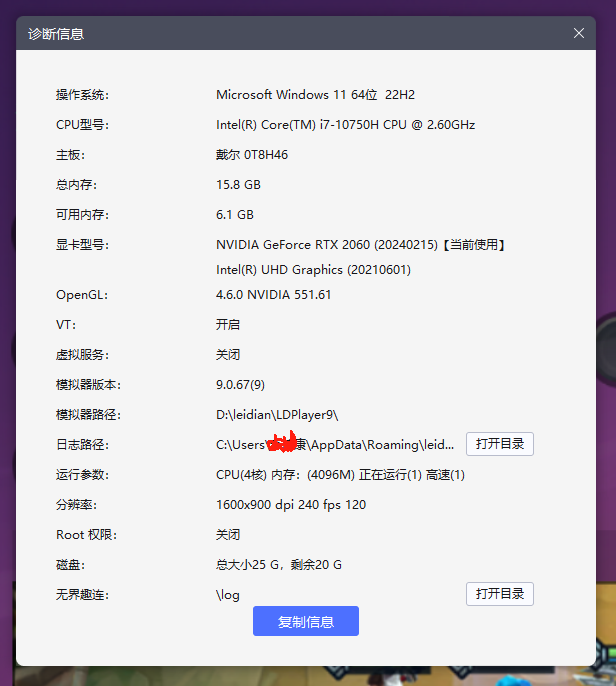Open the 日志路径 directory with 打开目录

tap(499, 444)
